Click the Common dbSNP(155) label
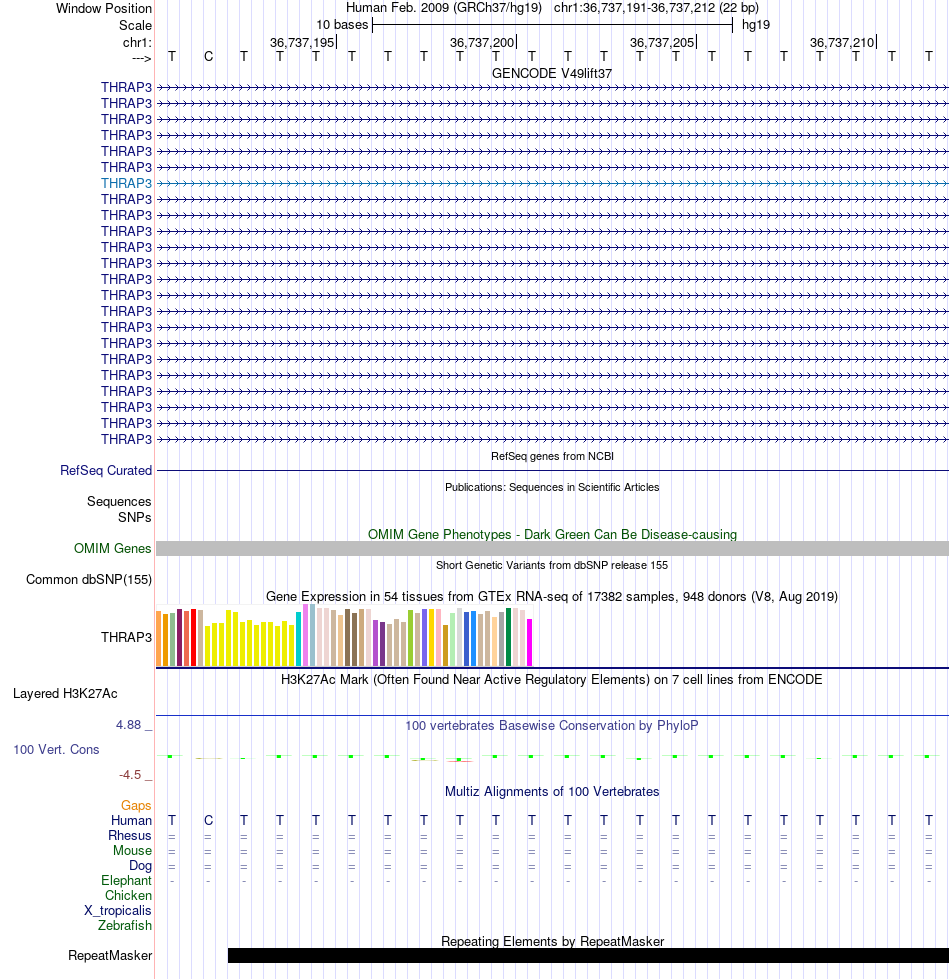 coord(89,580)
